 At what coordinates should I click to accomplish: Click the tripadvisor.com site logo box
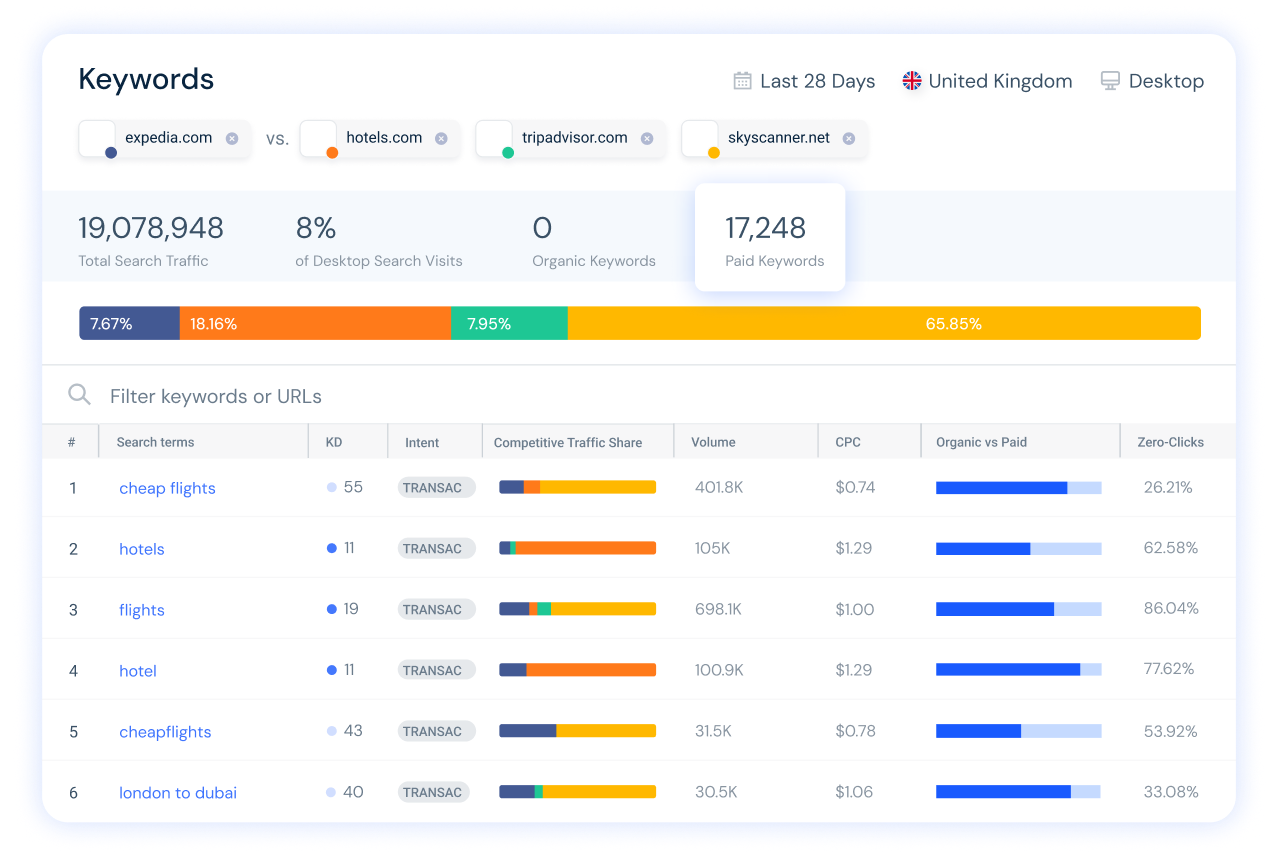pos(494,139)
